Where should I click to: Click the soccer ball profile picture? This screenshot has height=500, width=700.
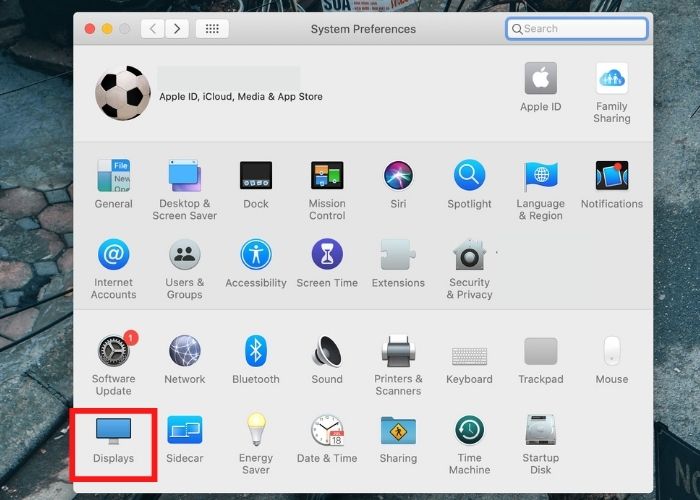point(123,93)
